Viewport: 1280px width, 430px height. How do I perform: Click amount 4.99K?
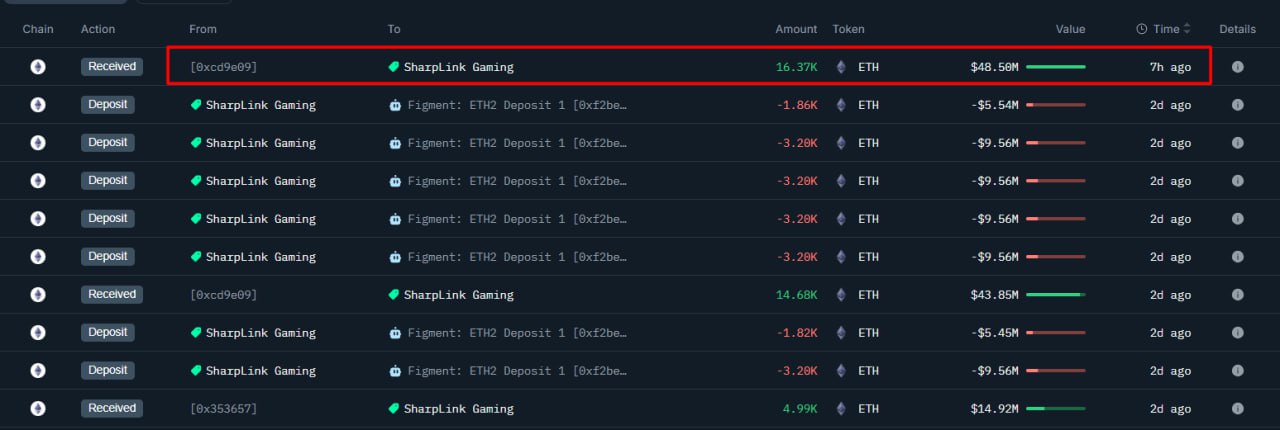pos(800,409)
